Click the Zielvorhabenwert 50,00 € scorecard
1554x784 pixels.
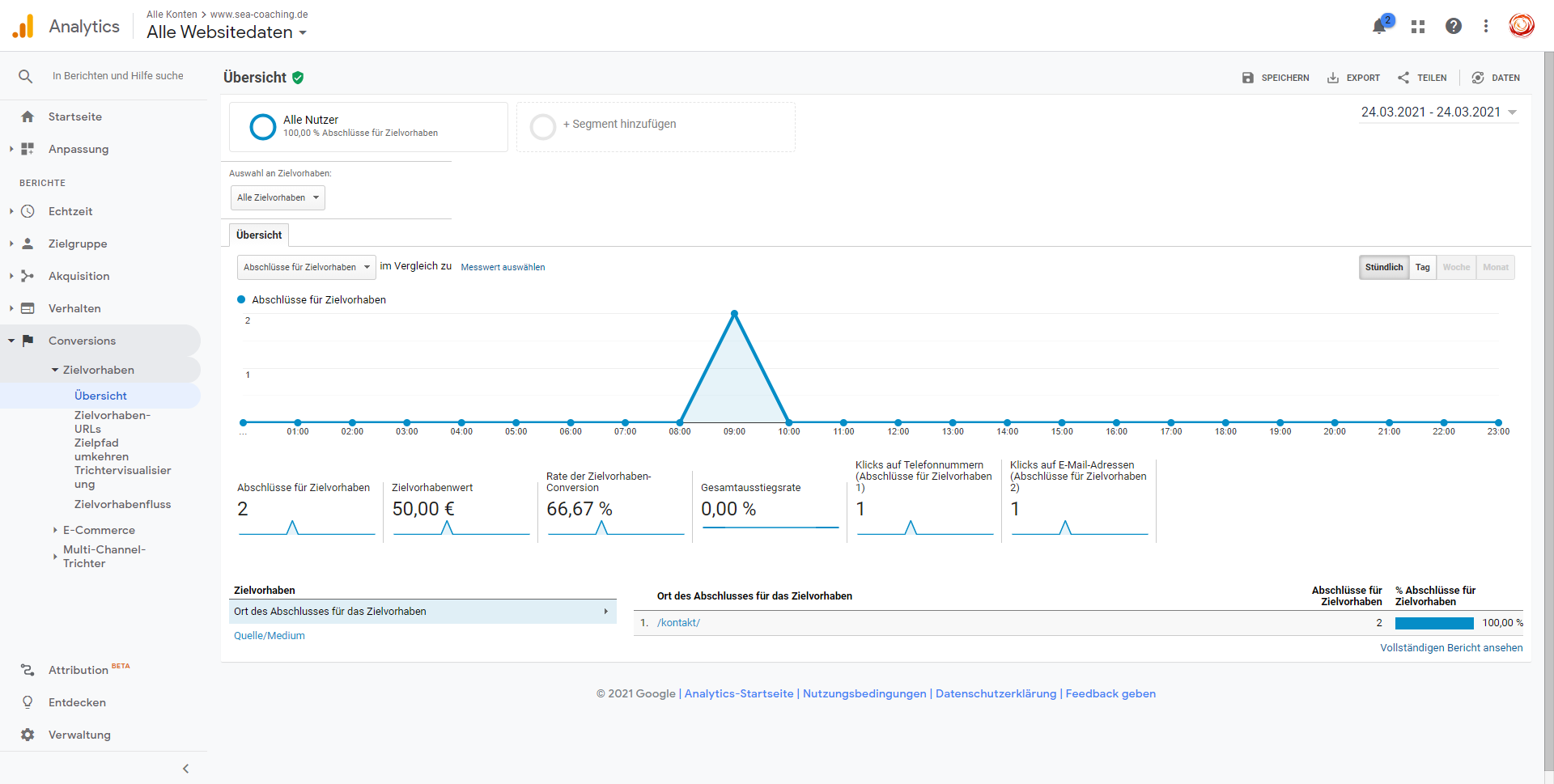pyautogui.click(x=461, y=510)
